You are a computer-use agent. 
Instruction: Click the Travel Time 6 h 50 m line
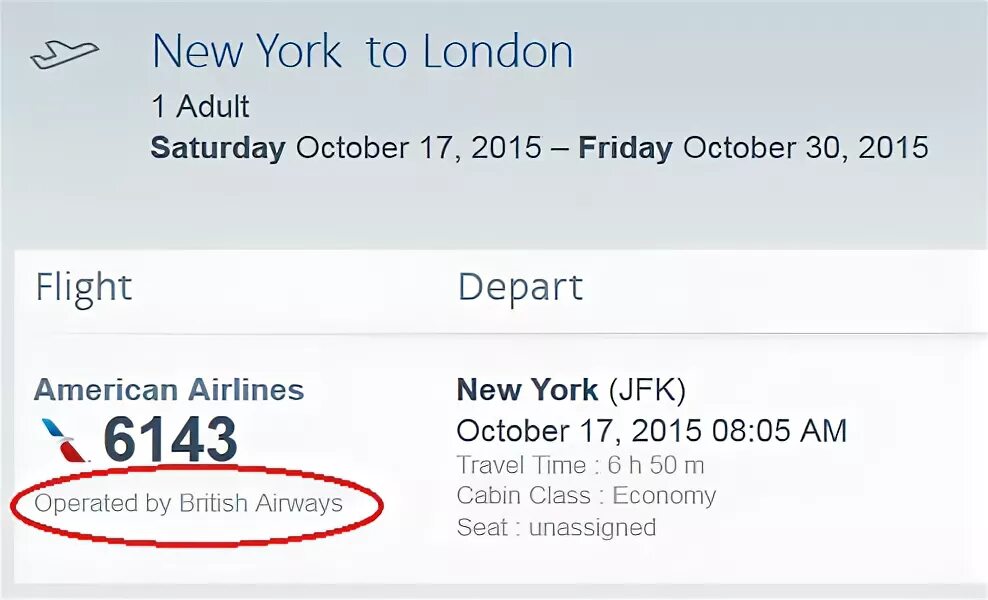(x=580, y=465)
